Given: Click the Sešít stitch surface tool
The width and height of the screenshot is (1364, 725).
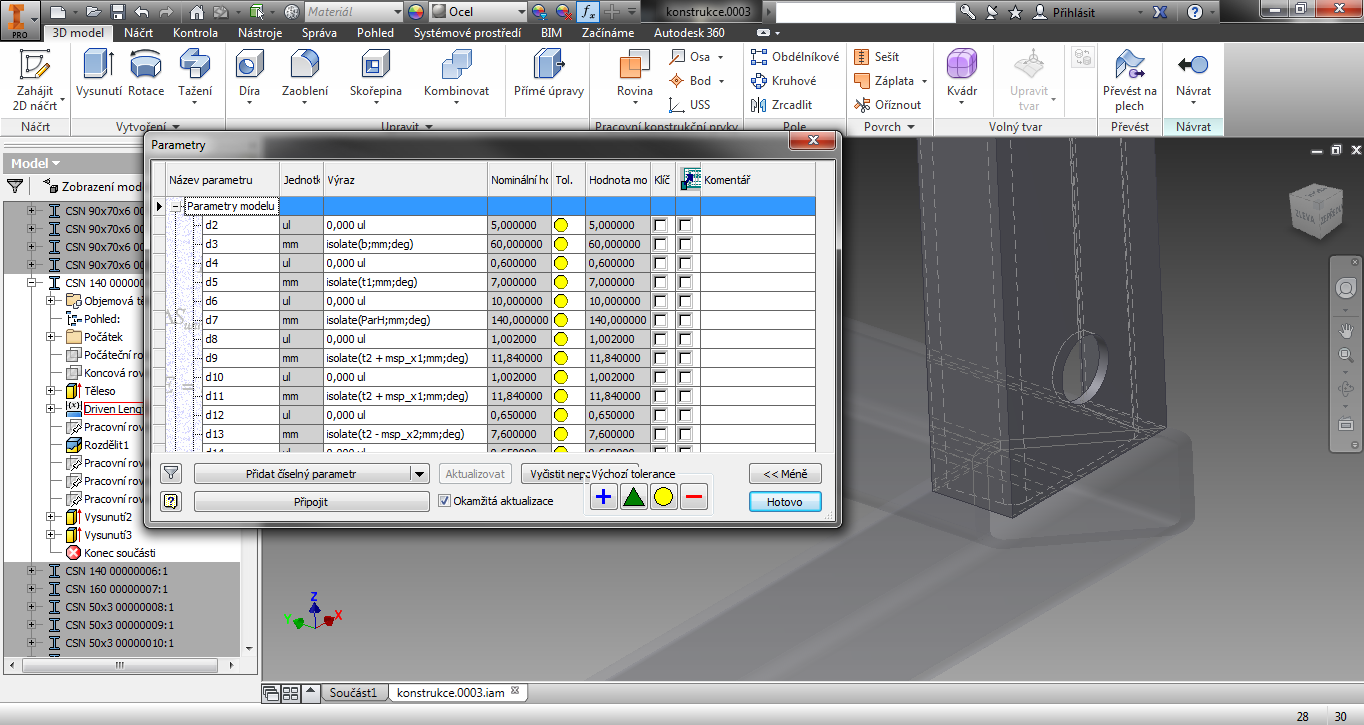Looking at the screenshot, I should pyautogui.click(x=877, y=57).
